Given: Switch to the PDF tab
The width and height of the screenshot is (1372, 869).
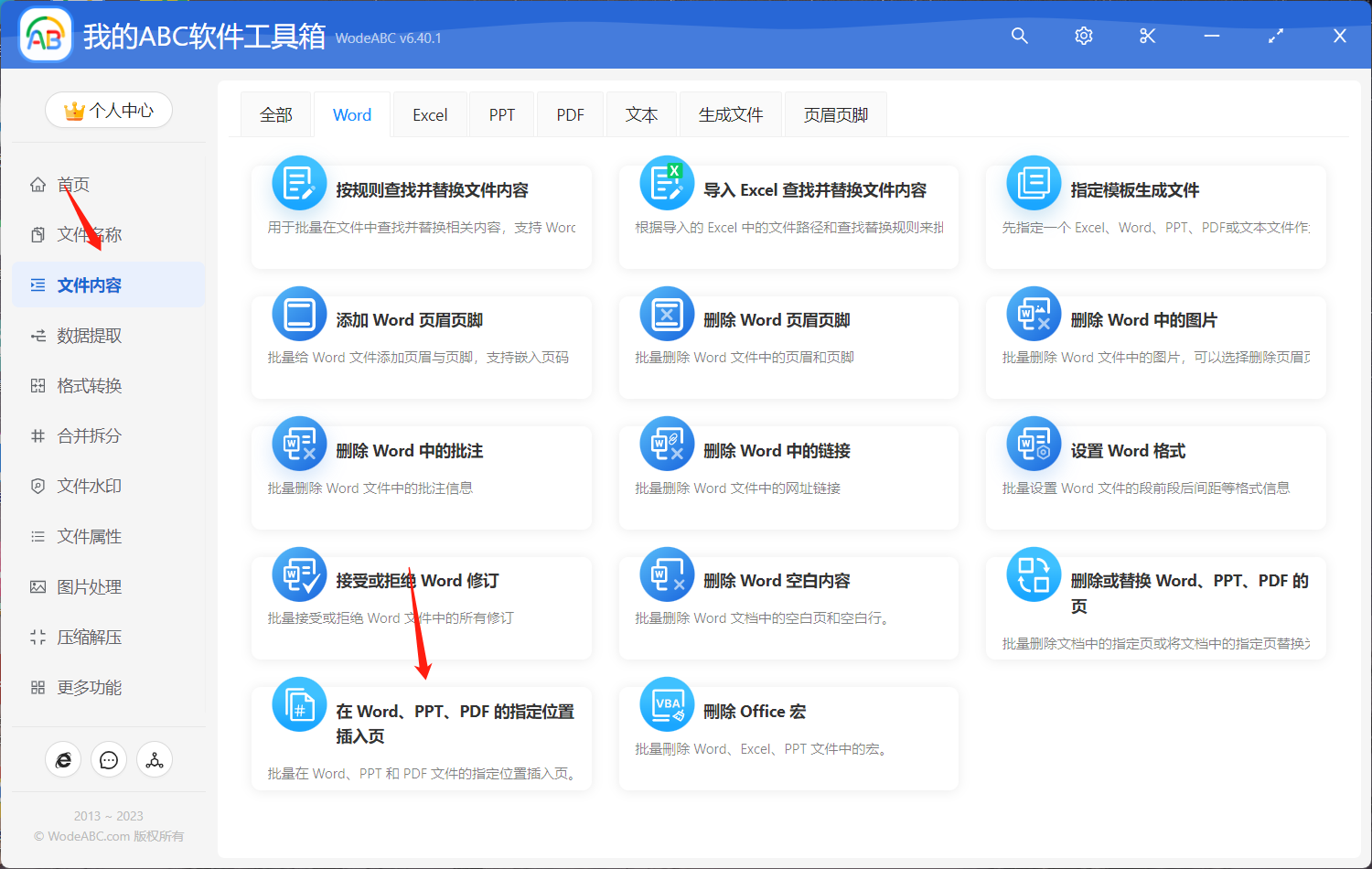Looking at the screenshot, I should coord(569,113).
